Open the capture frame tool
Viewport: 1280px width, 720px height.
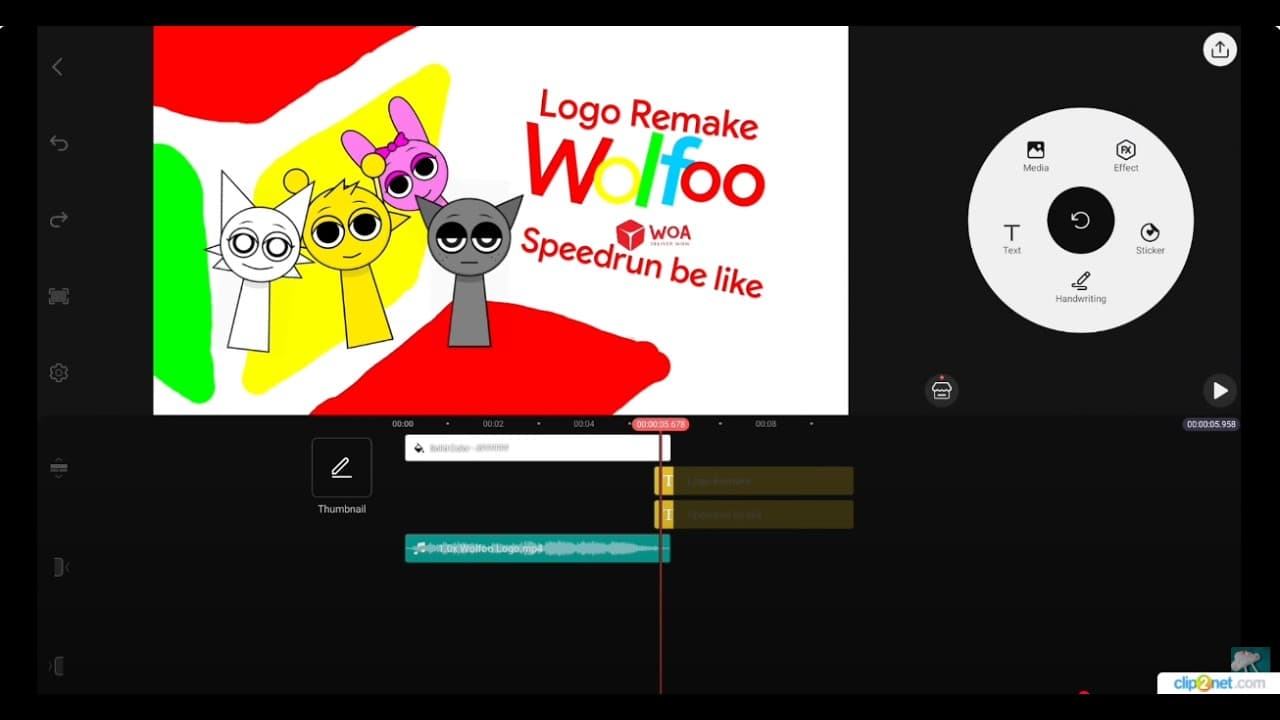pos(59,296)
